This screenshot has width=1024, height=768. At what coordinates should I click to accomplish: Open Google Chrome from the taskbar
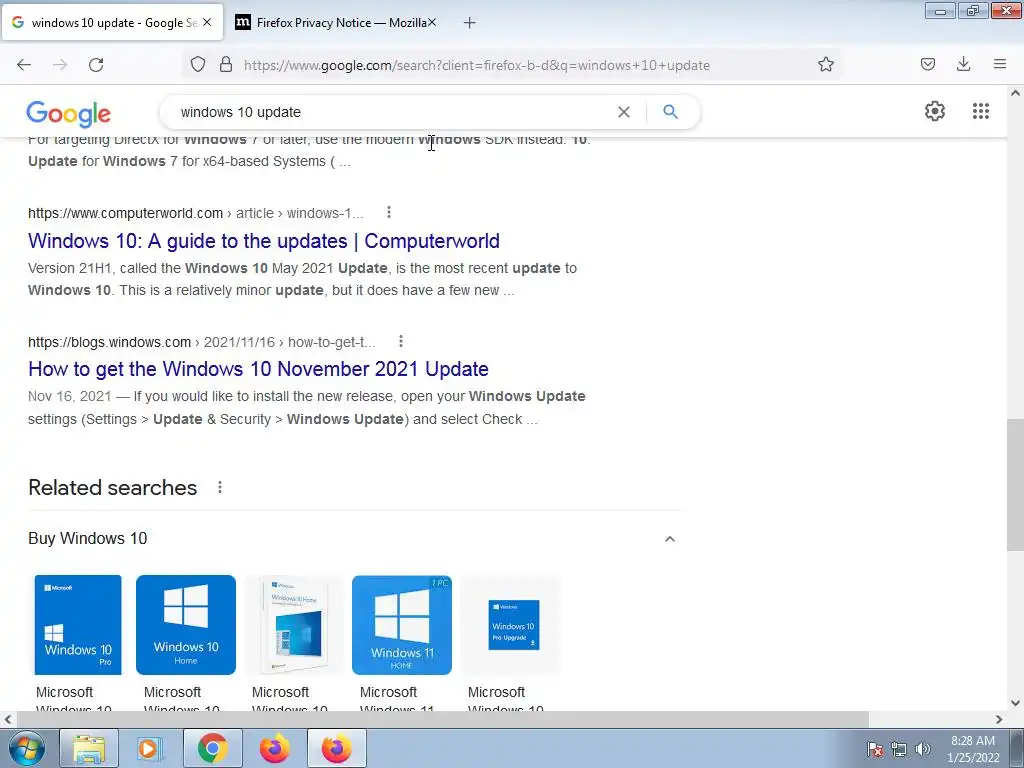point(212,748)
